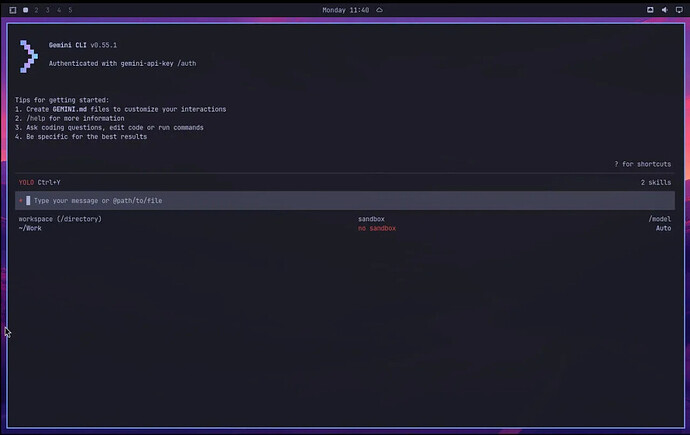Click the 'sandbox' footer label
This screenshot has width=690, height=435.
[371, 219]
